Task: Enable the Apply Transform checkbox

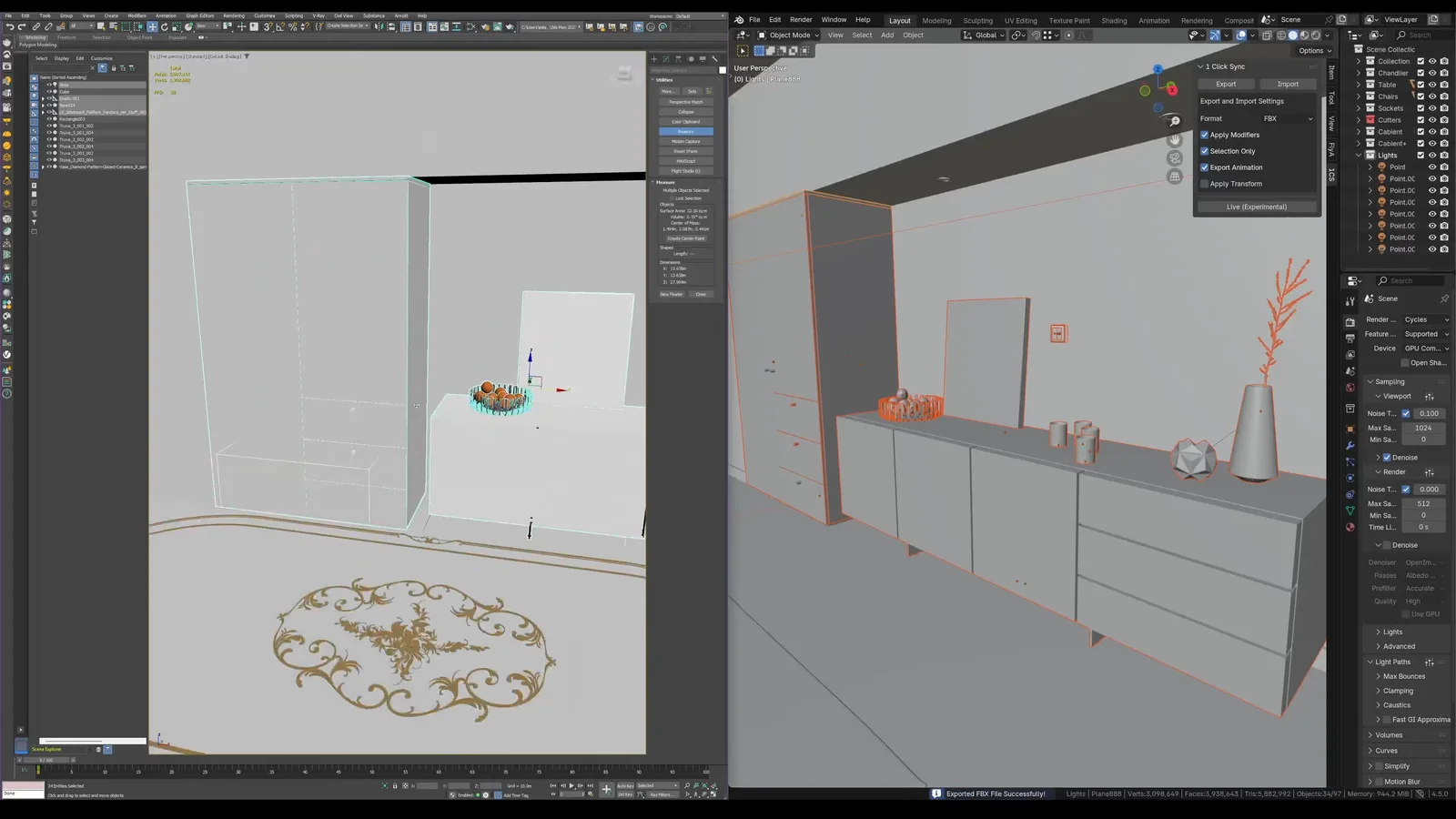Action: coord(1204,184)
